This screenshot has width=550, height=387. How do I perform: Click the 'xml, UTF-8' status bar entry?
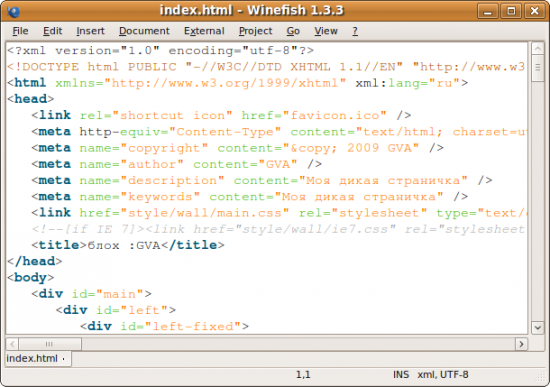pyautogui.click(x=443, y=375)
